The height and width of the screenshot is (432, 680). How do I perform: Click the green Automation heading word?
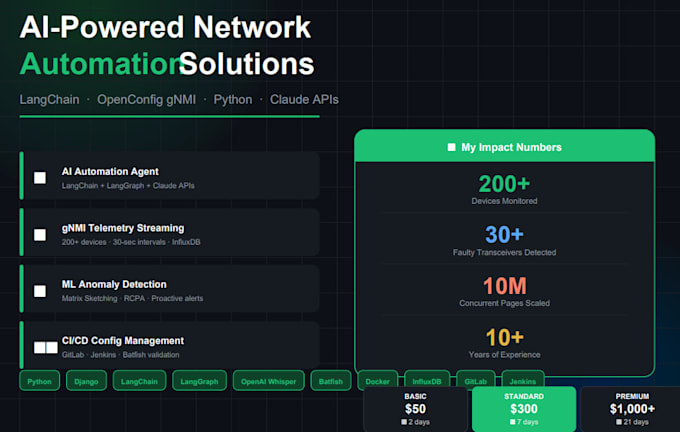(102, 64)
